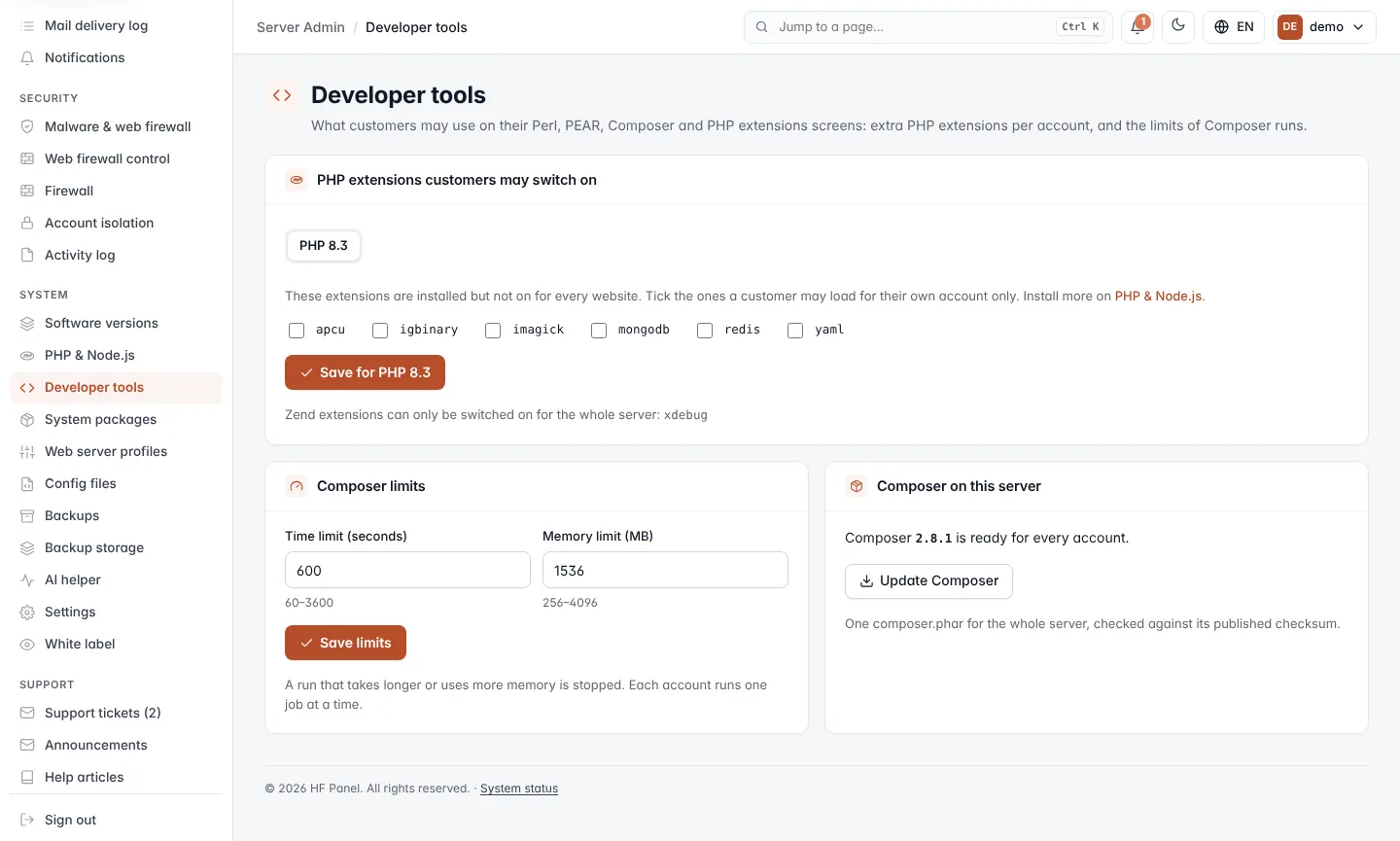Check the mongodb extension box

pyautogui.click(x=599, y=331)
